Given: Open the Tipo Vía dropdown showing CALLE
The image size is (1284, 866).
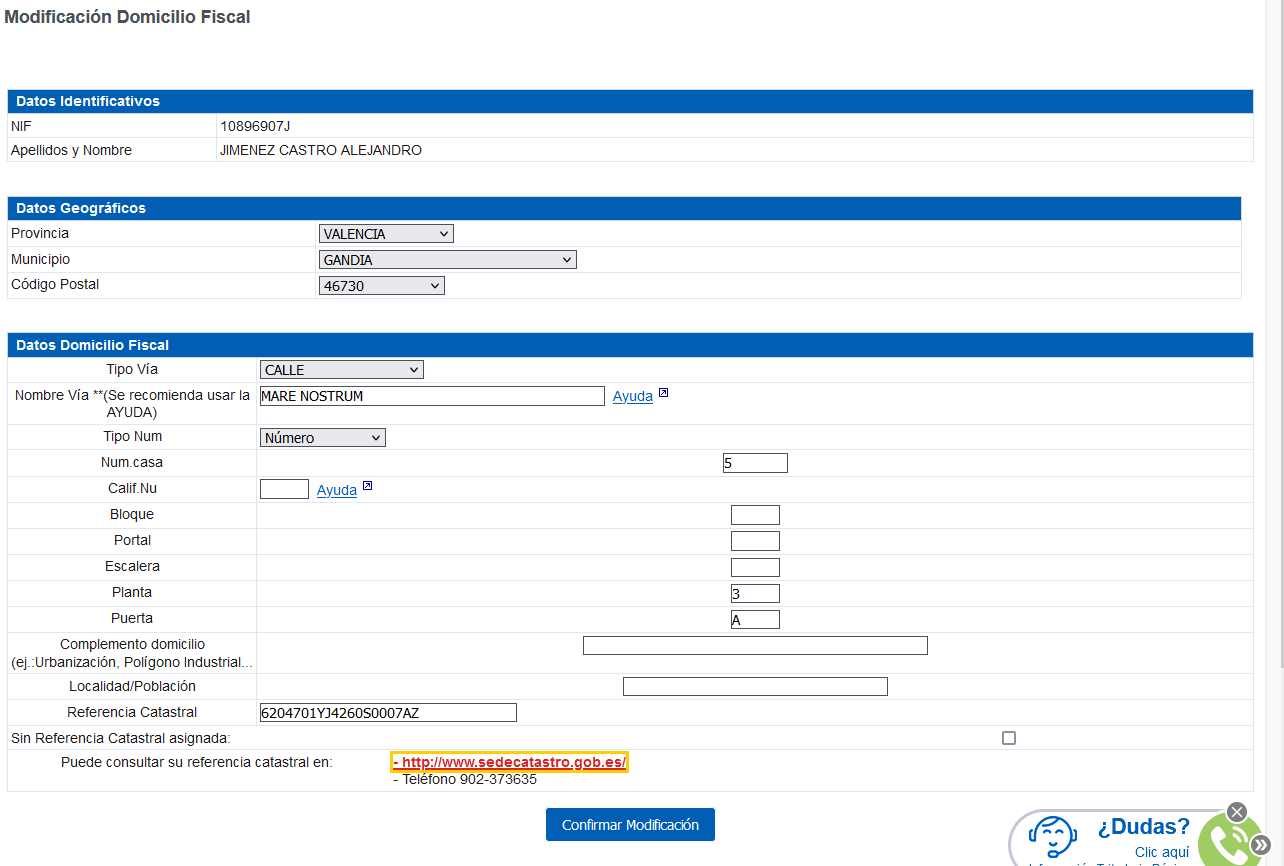Looking at the screenshot, I should [342, 370].
